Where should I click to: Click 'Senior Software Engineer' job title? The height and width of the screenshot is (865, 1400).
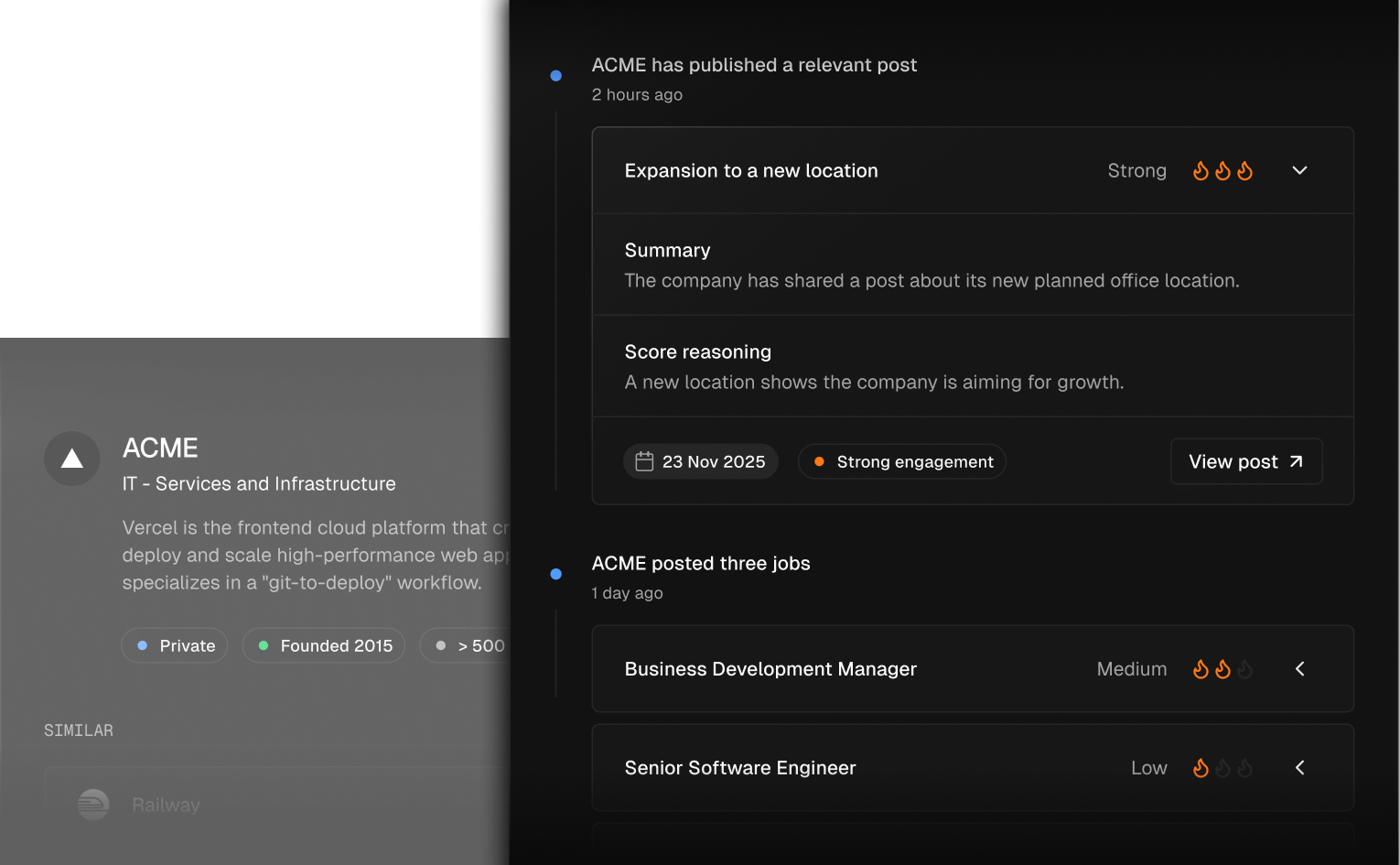coord(740,768)
